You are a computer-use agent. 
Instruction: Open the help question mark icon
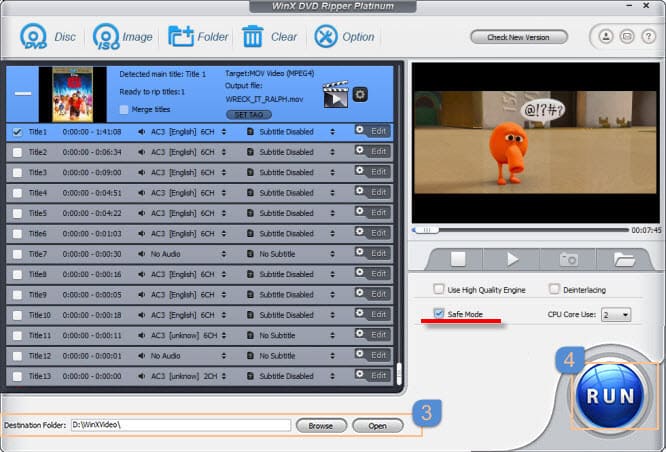click(648, 37)
